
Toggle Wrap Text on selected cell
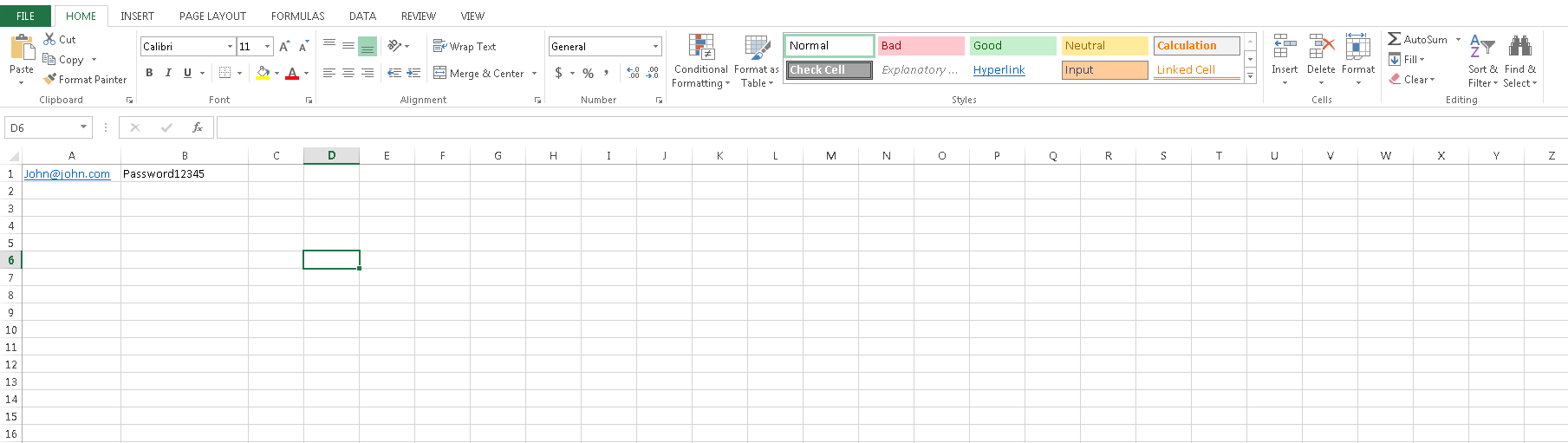pyautogui.click(x=465, y=47)
